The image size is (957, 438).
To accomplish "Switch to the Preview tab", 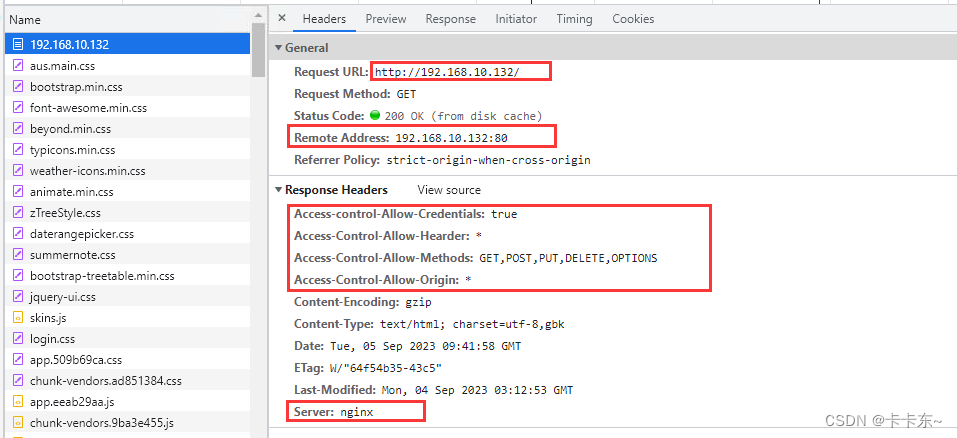I will point(385,19).
